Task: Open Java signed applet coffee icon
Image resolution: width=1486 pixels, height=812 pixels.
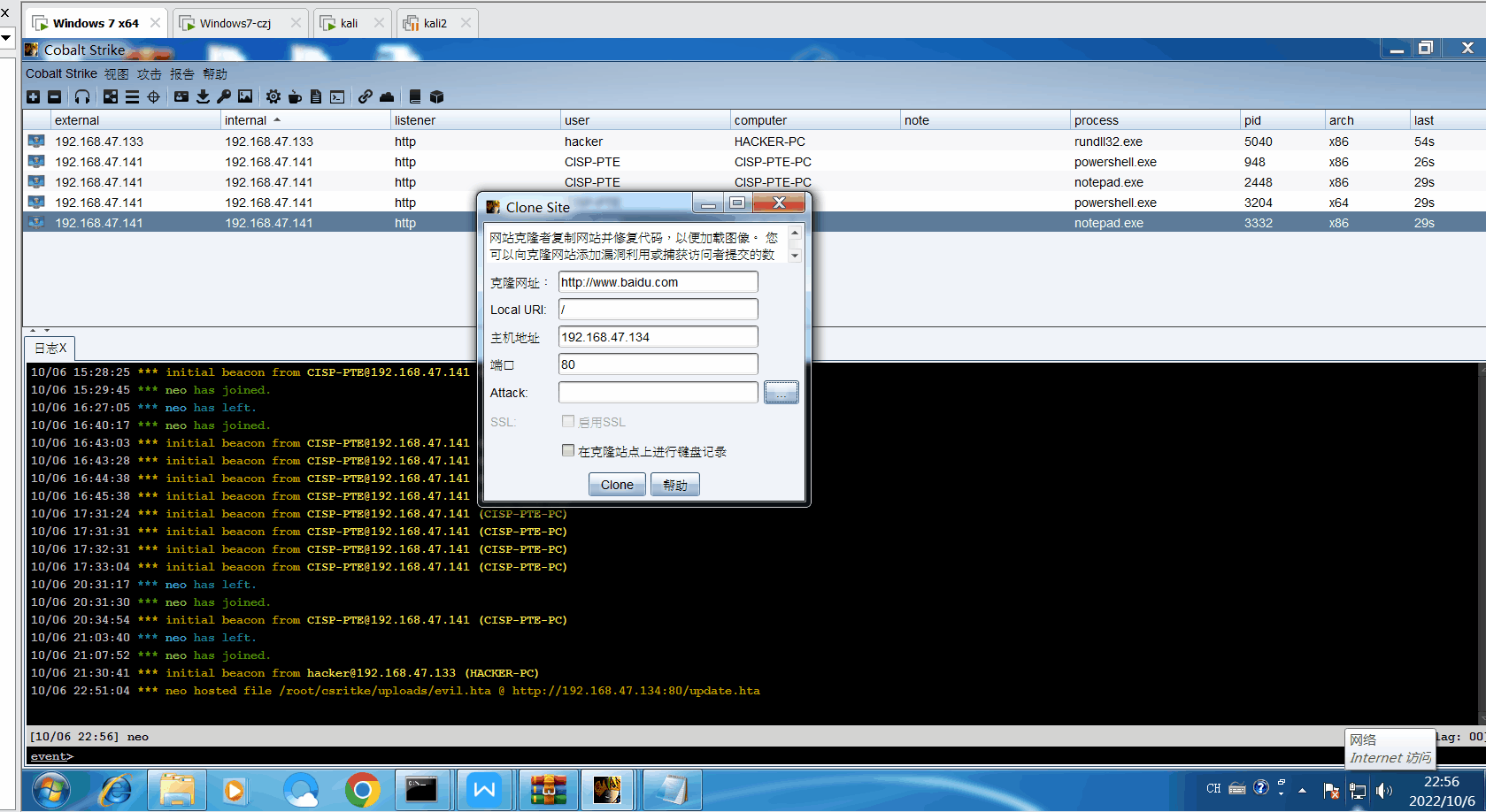Action: pyautogui.click(x=295, y=97)
